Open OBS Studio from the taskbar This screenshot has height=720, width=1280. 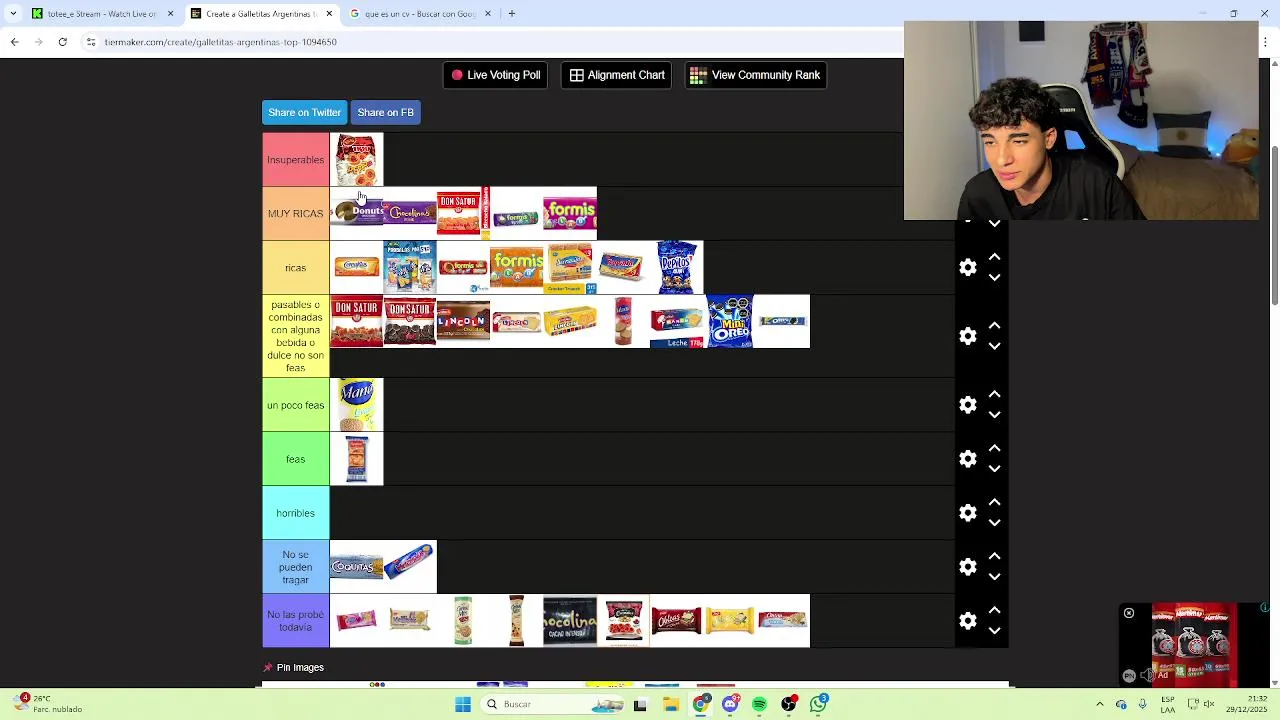click(x=789, y=705)
